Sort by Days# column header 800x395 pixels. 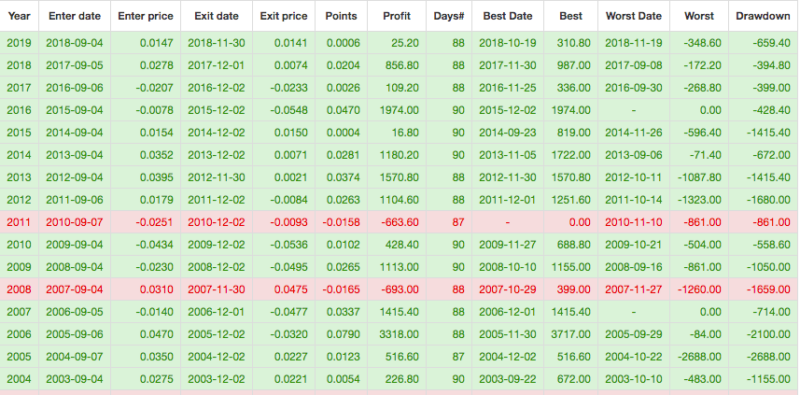[449, 16]
